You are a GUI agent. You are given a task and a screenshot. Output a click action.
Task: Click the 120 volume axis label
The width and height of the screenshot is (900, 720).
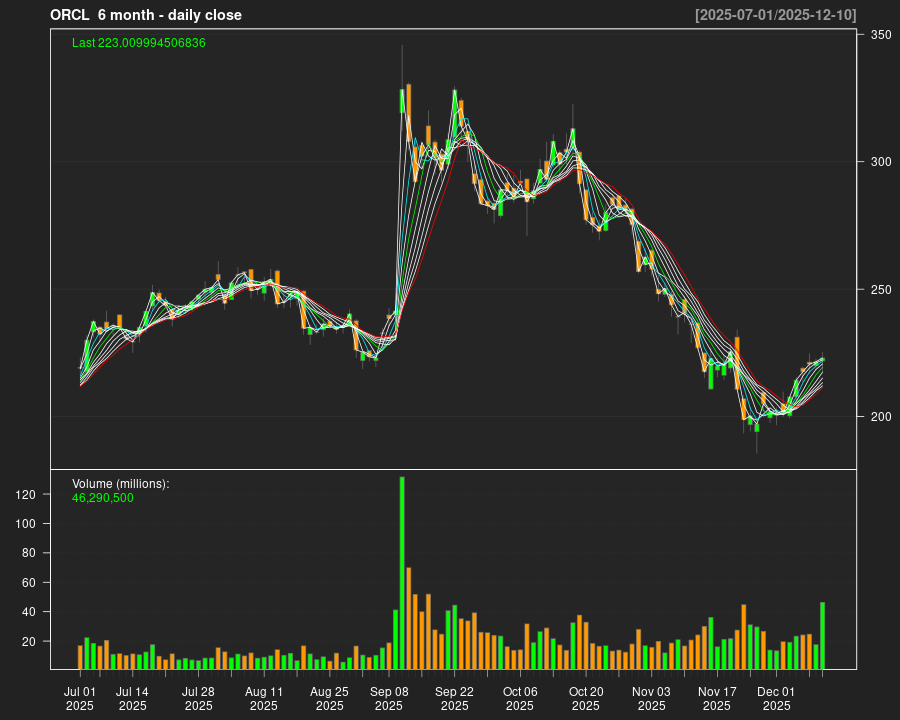click(x=27, y=495)
